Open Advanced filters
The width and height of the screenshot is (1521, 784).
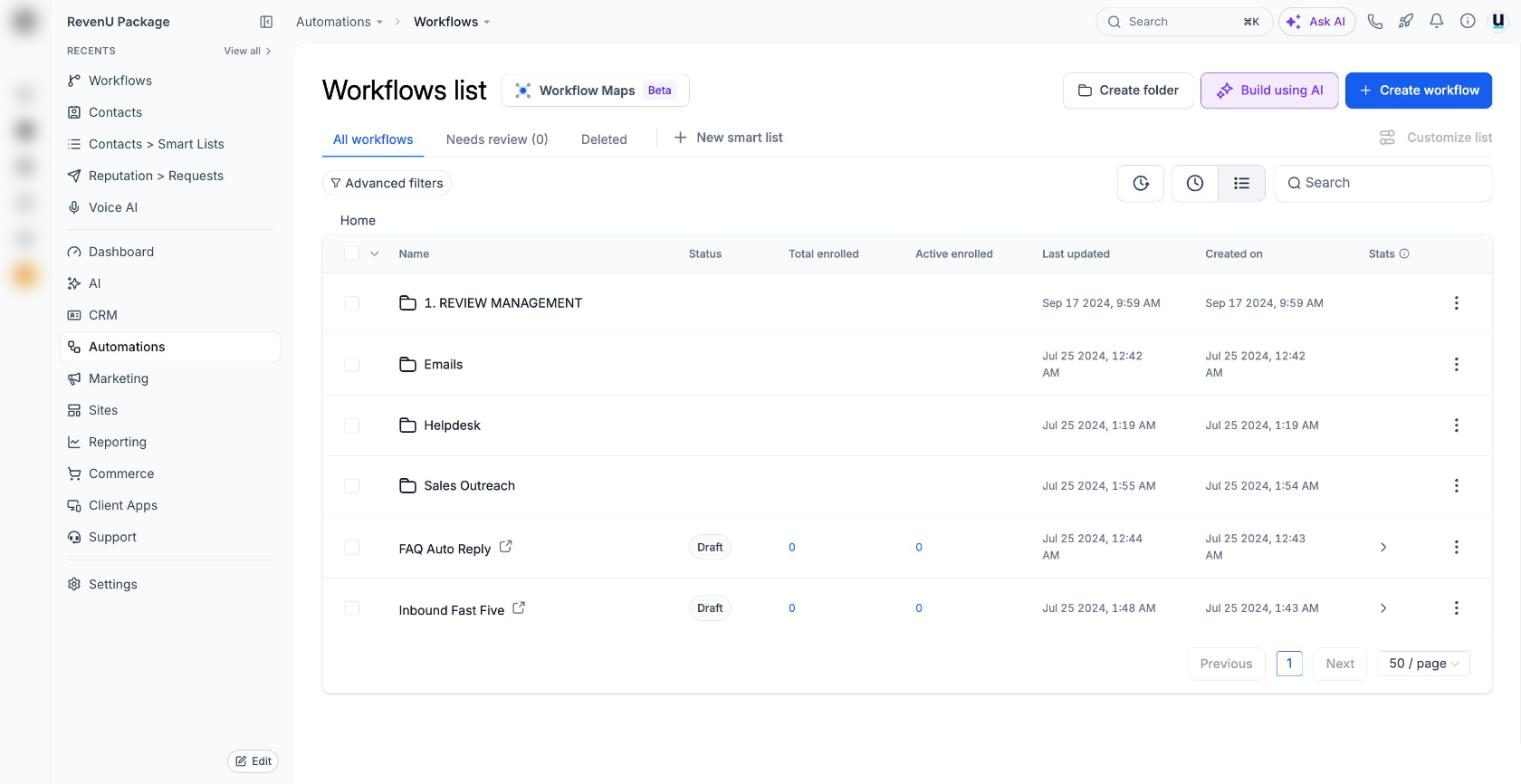(x=387, y=183)
